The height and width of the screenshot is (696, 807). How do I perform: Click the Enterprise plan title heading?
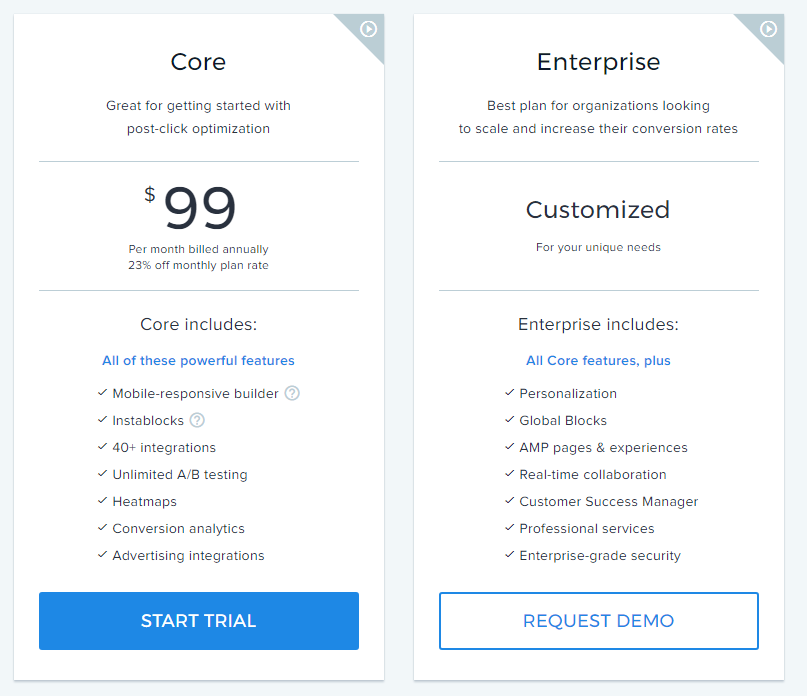[598, 62]
